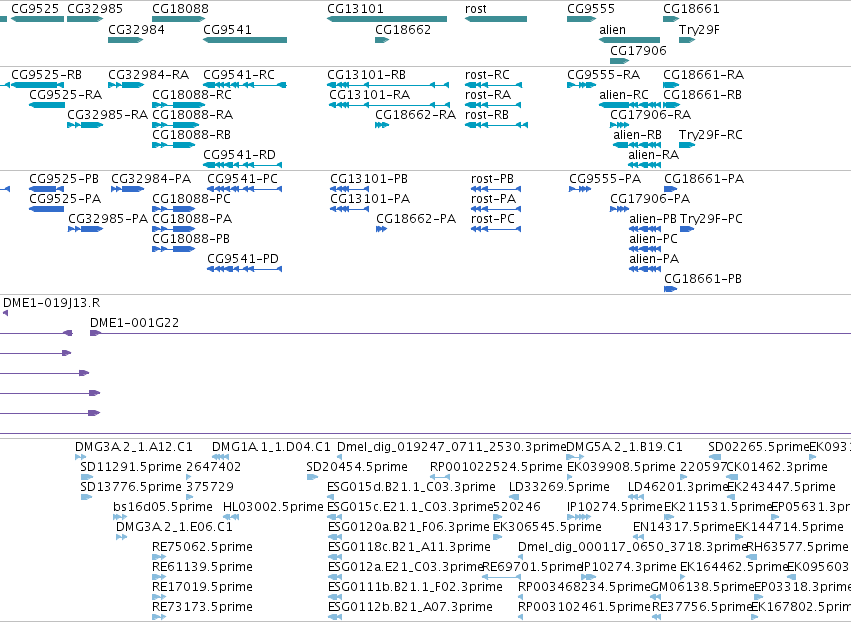Select the alien gene bar

(629, 40)
